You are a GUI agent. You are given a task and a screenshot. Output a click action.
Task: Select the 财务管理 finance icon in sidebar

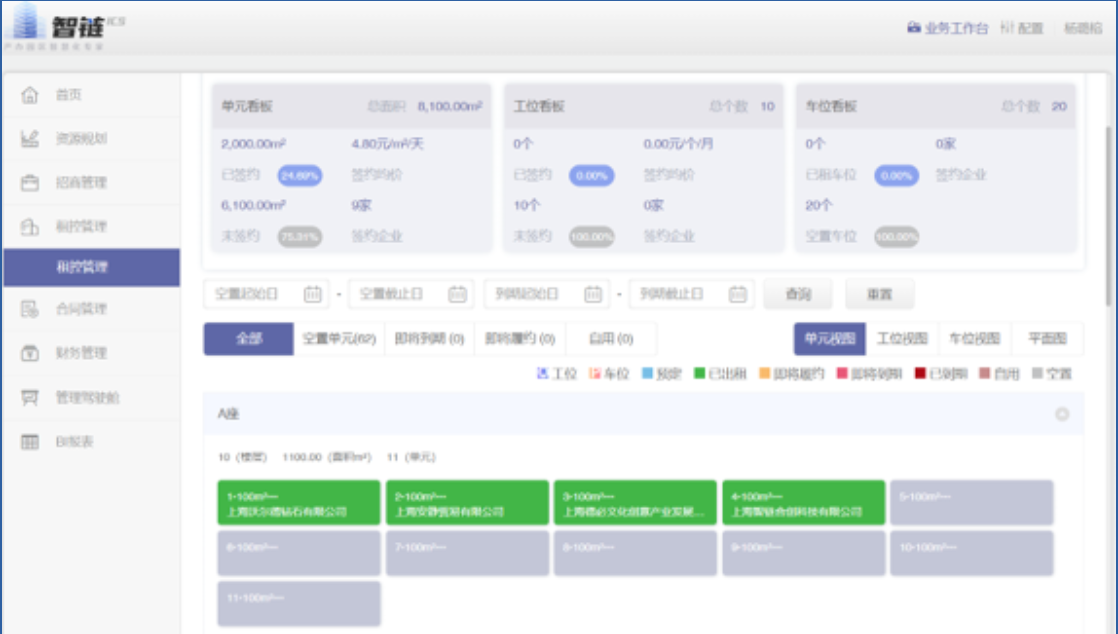click(x=30, y=353)
